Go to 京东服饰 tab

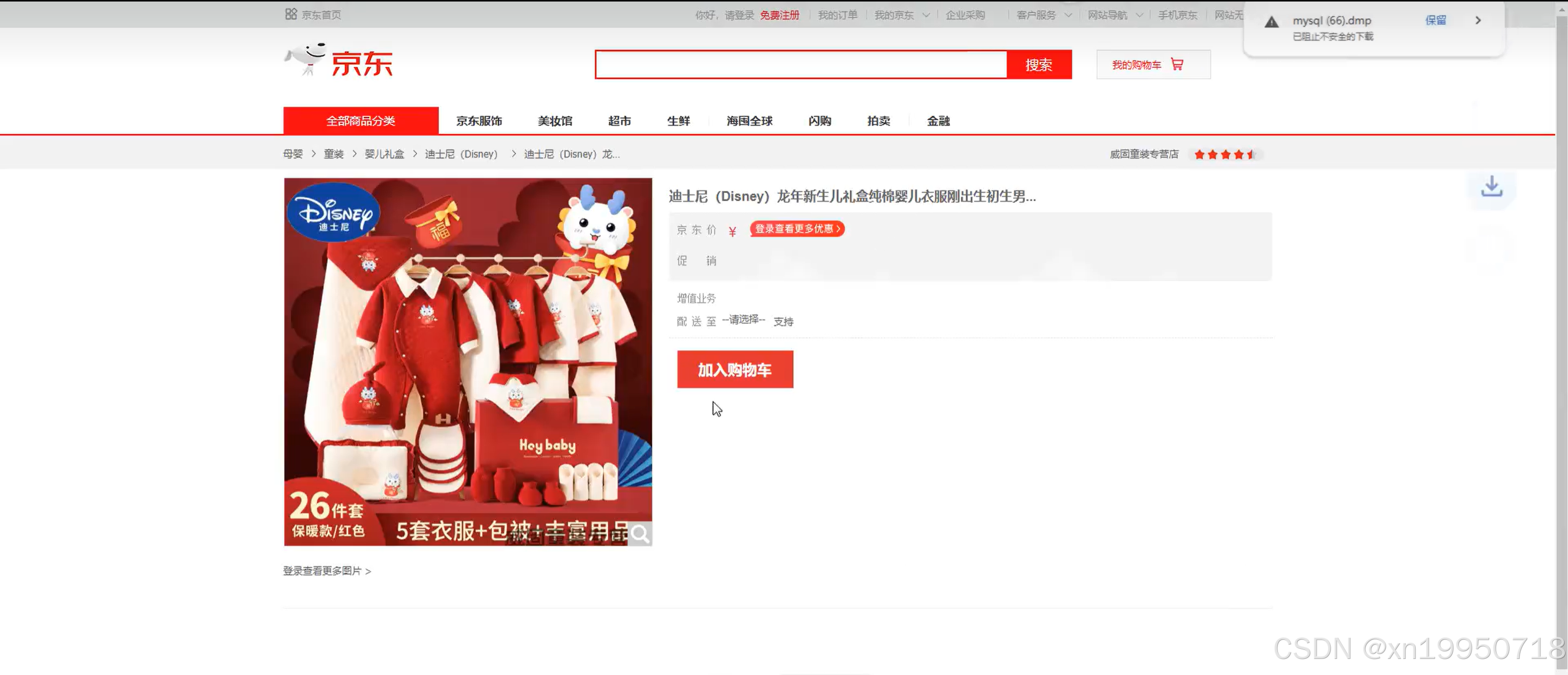tap(479, 121)
